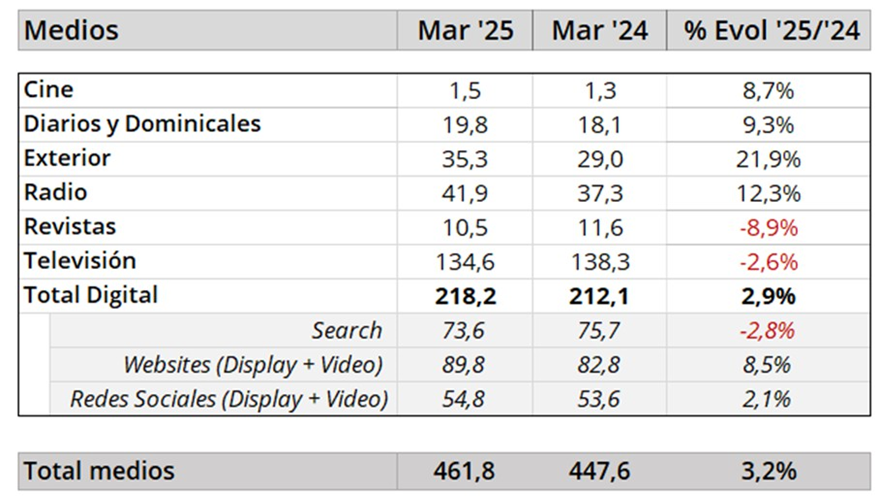Click the Televisión row label
Viewport: 878px width, 496px height.
pos(80,261)
